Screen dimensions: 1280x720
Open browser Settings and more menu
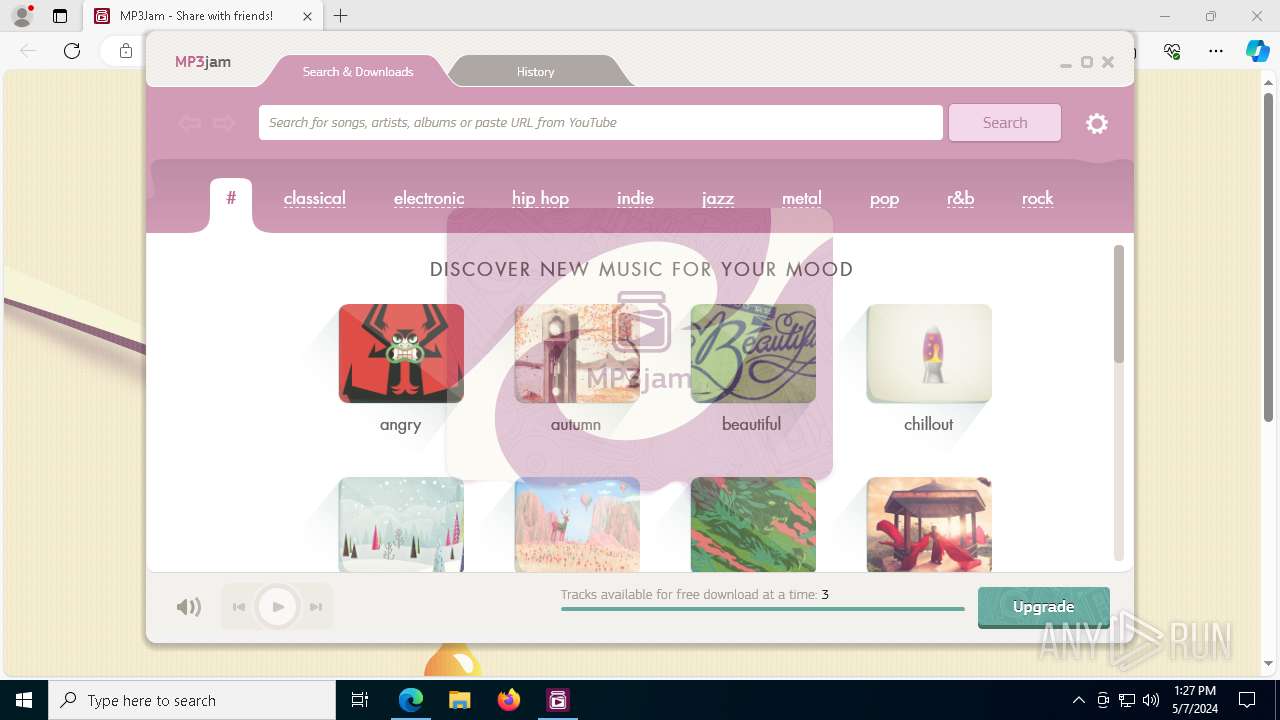(1216, 51)
